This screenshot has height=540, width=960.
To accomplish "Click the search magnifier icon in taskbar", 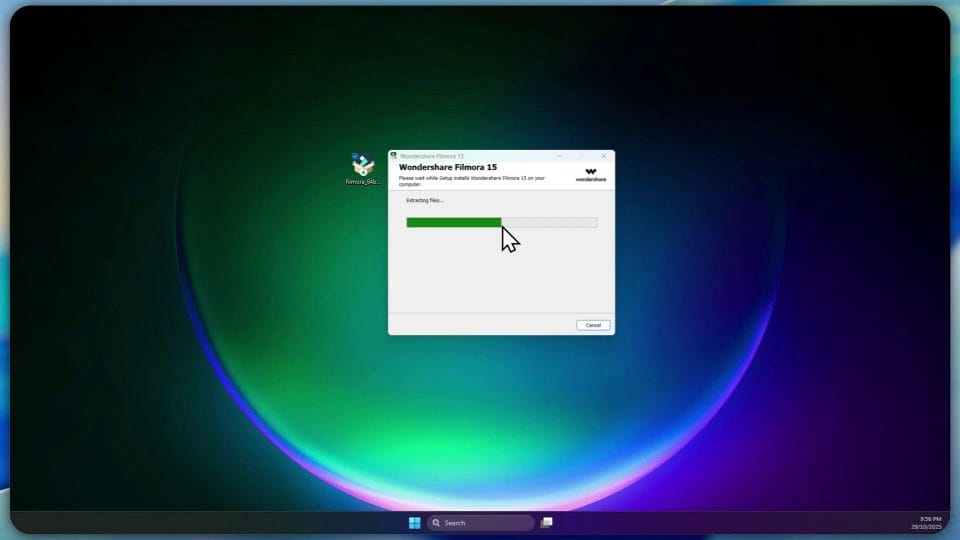I will [436, 523].
